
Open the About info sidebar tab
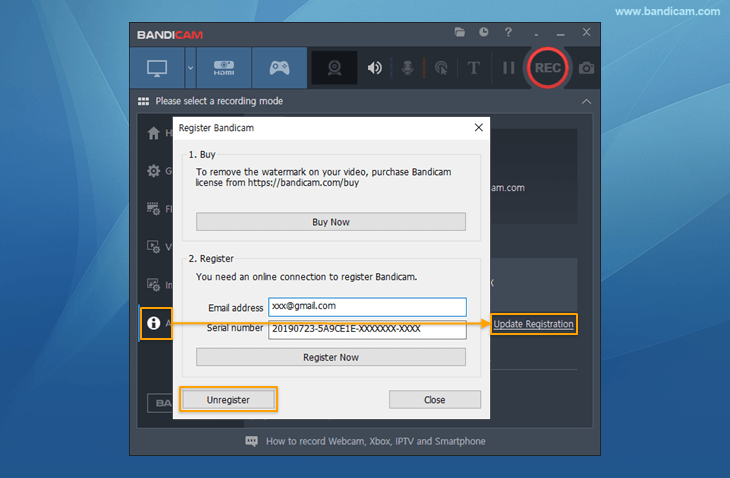[x=156, y=323]
